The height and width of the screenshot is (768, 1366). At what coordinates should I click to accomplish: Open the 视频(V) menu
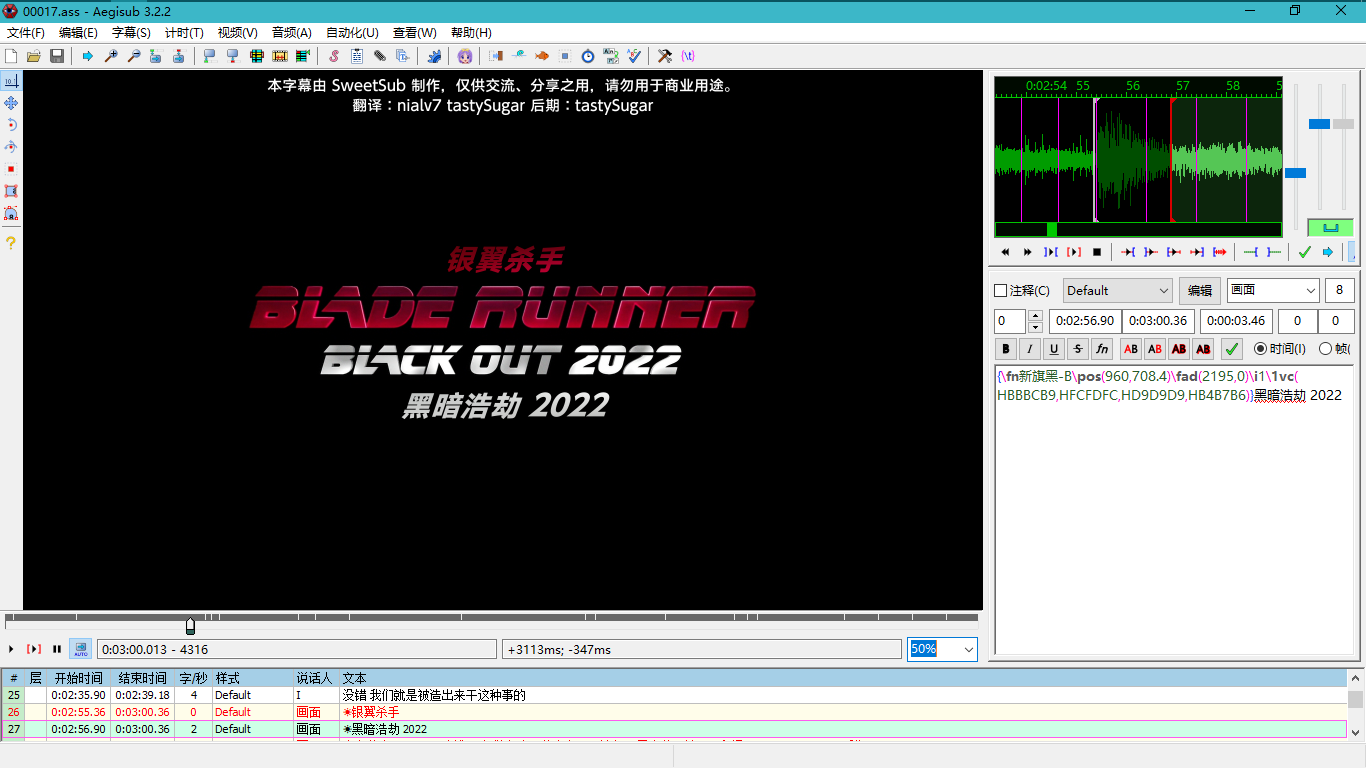click(x=237, y=33)
